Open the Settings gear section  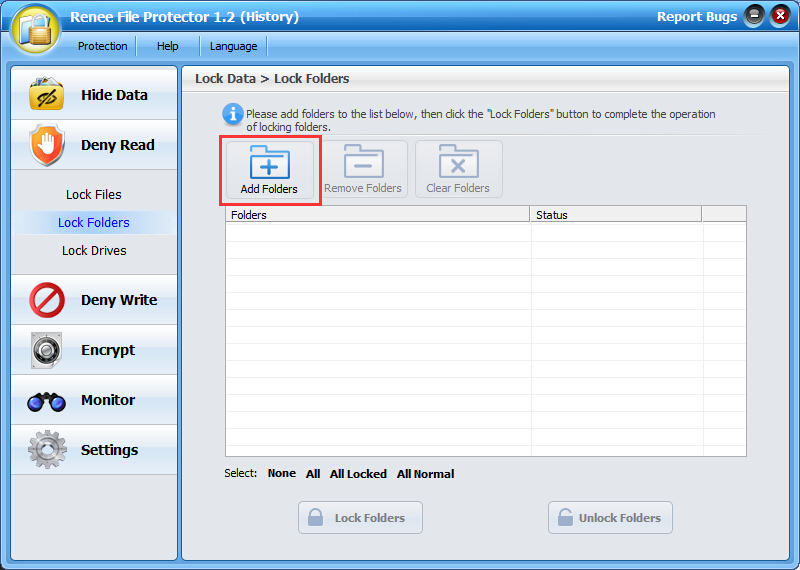tap(94, 450)
